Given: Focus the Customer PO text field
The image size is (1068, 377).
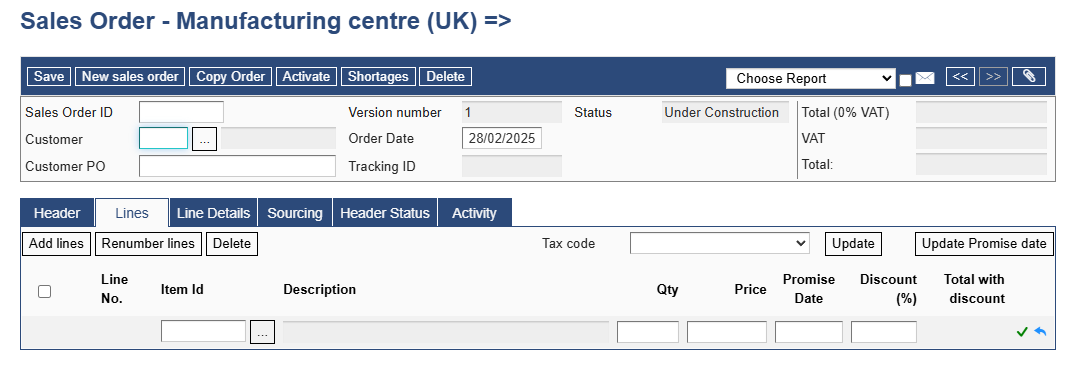Looking at the screenshot, I should coord(237,166).
